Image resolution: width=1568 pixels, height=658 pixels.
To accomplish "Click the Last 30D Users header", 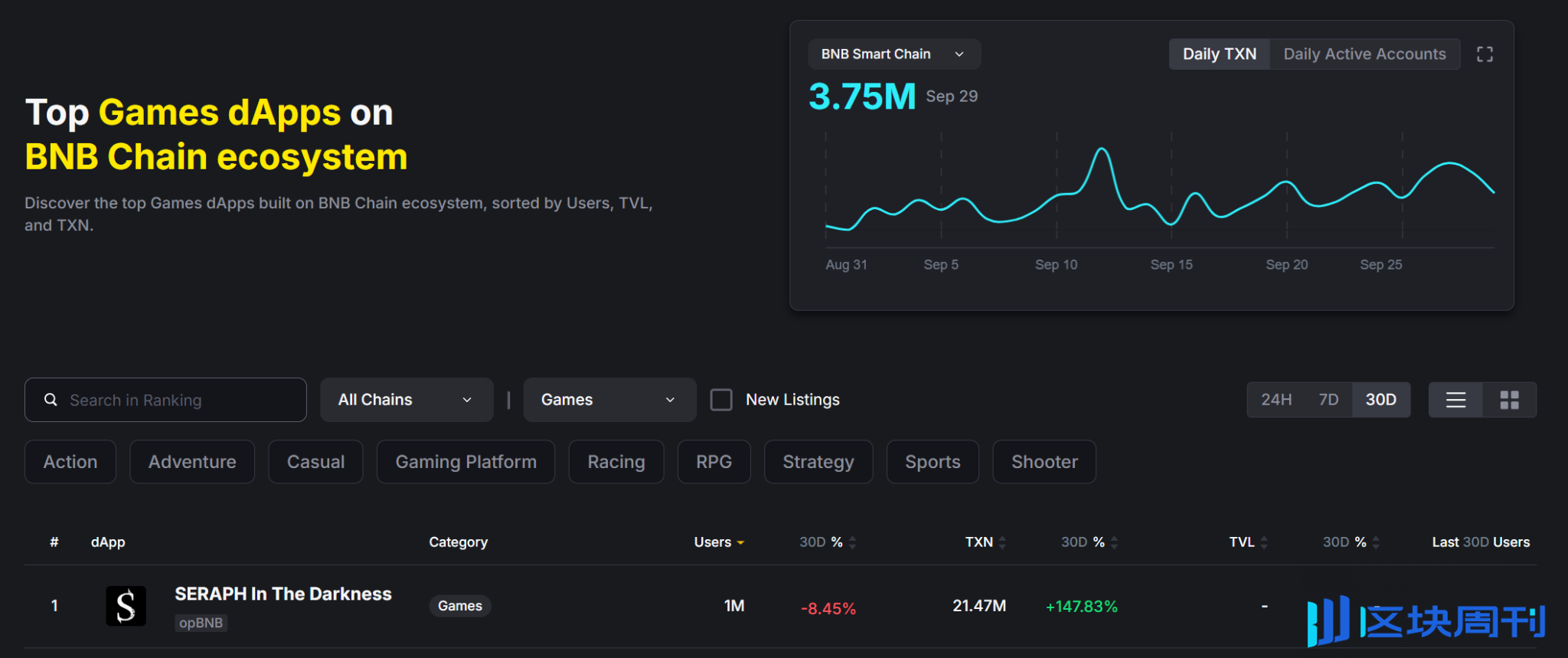I will (1481, 542).
